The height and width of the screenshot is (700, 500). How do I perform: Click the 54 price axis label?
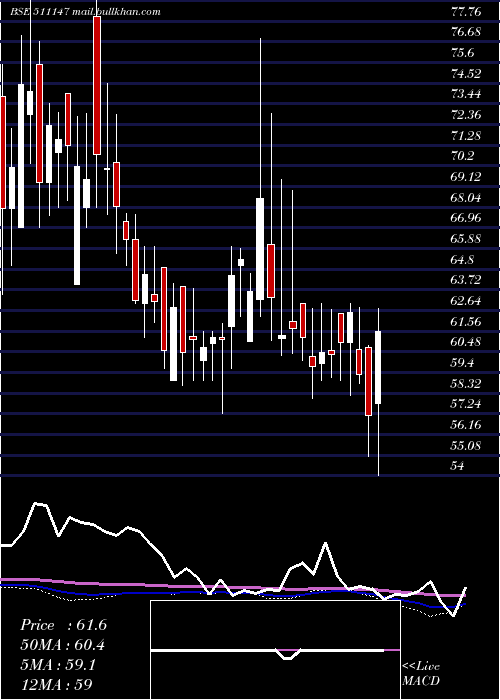tap(457, 466)
